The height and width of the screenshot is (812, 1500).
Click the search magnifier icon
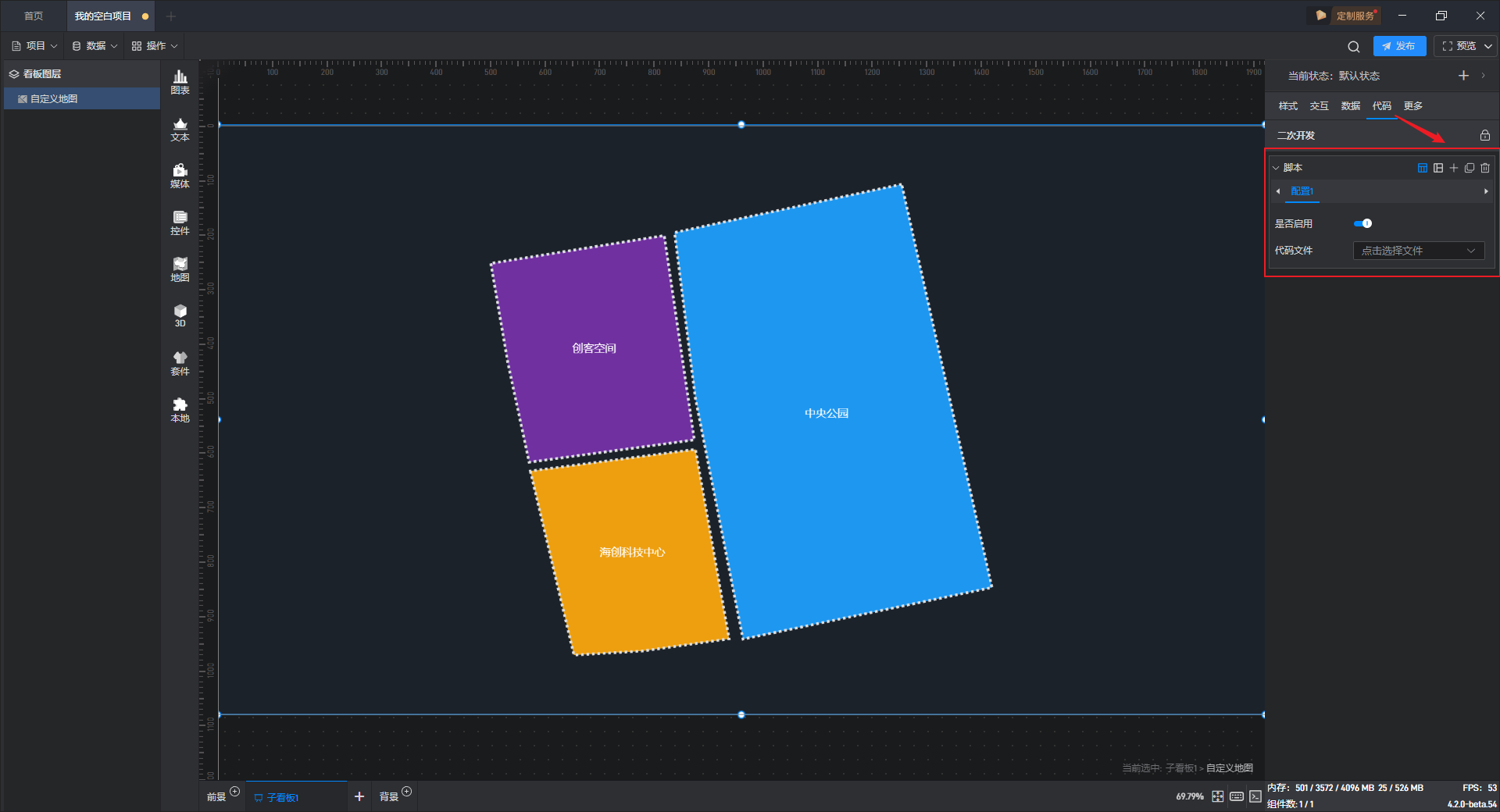tap(1354, 46)
